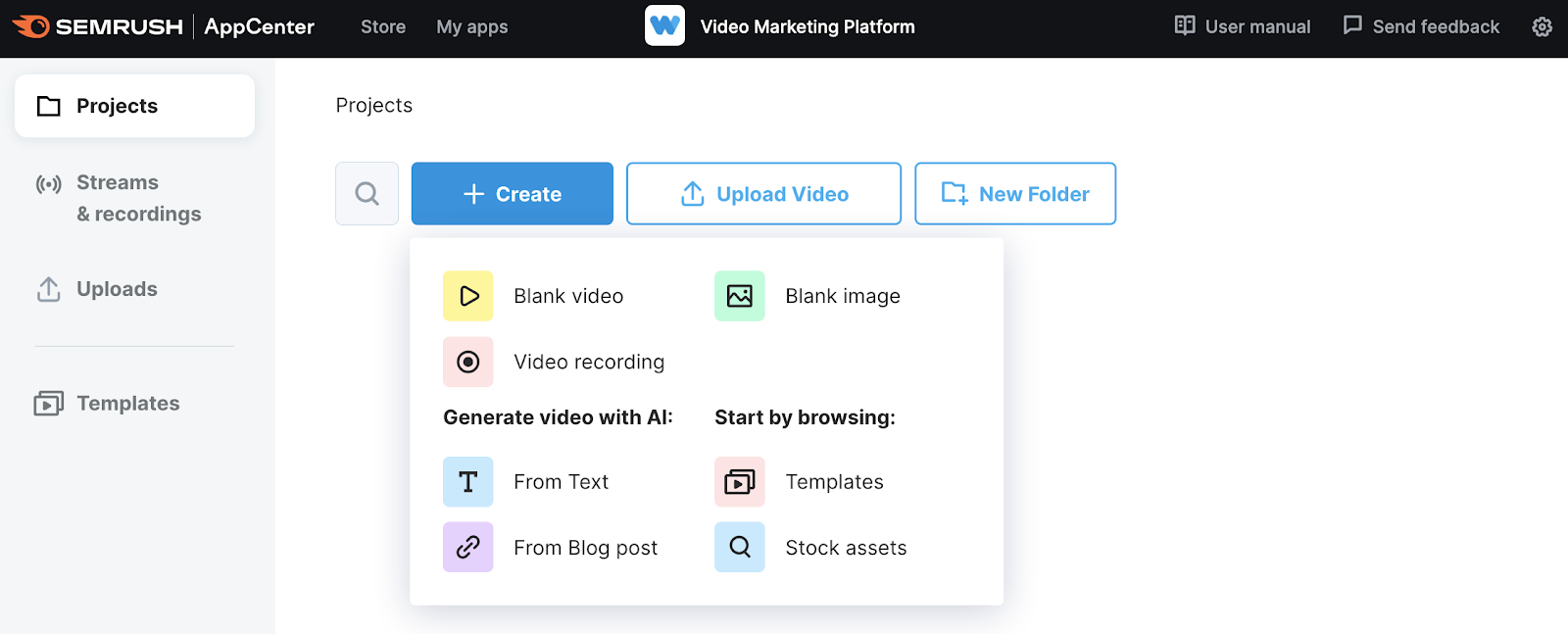The image size is (1568, 634).
Task: Click the Projects page heading text
Action: click(x=374, y=106)
